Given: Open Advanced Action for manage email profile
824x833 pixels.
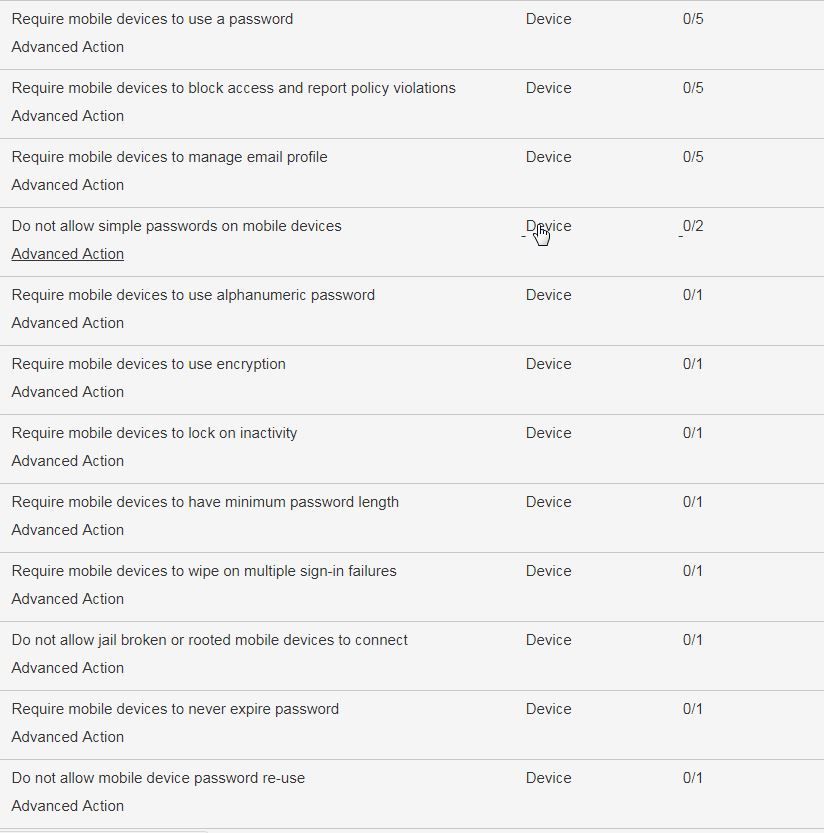Looking at the screenshot, I should click(67, 185).
